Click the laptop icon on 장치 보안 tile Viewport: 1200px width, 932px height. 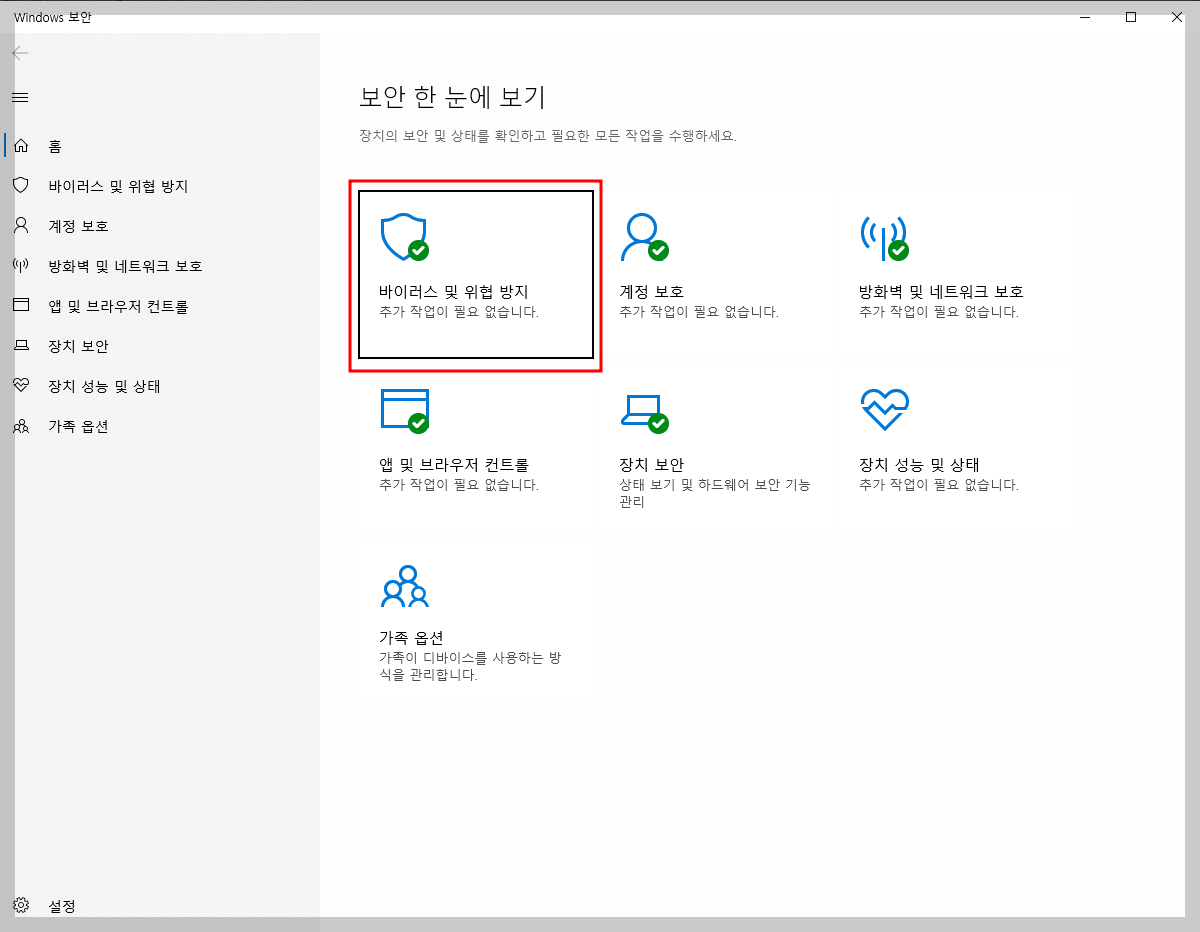644,412
